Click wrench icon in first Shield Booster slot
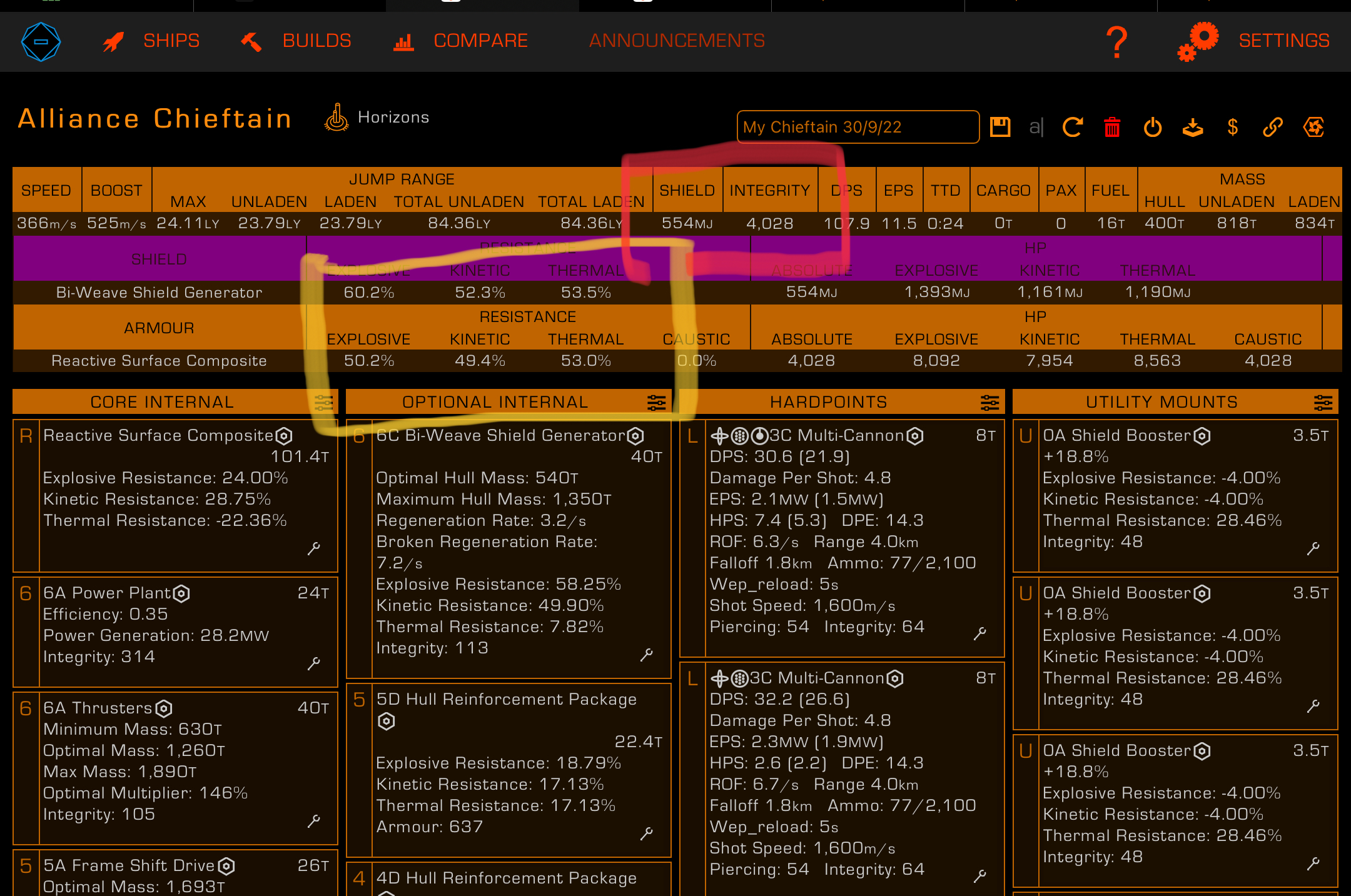This screenshot has width=1351, height=896. pos(1313,548)
